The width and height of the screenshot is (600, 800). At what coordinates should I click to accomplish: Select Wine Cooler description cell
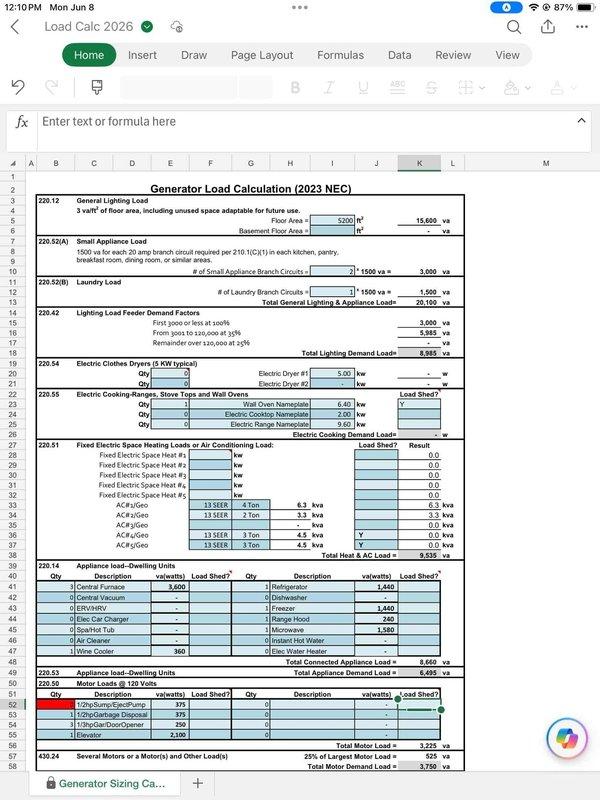113,651
